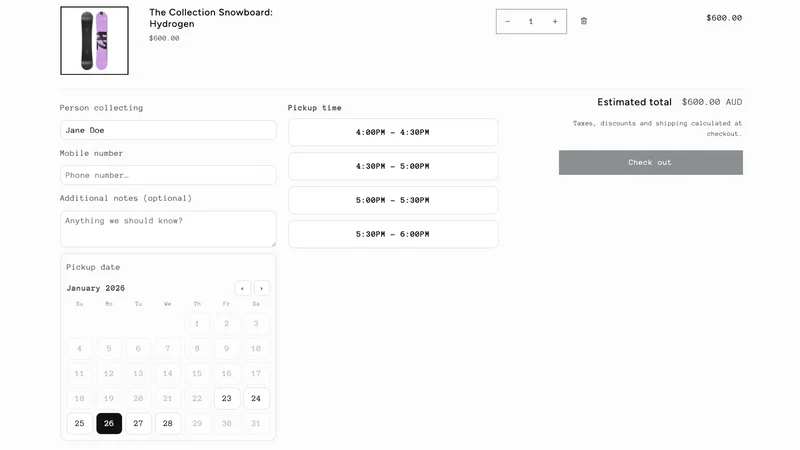Image resolution: width=800 pixels, height=450 pixels.
Task: Click the taxes and shipping note text
Action: [x=657, y=129]
